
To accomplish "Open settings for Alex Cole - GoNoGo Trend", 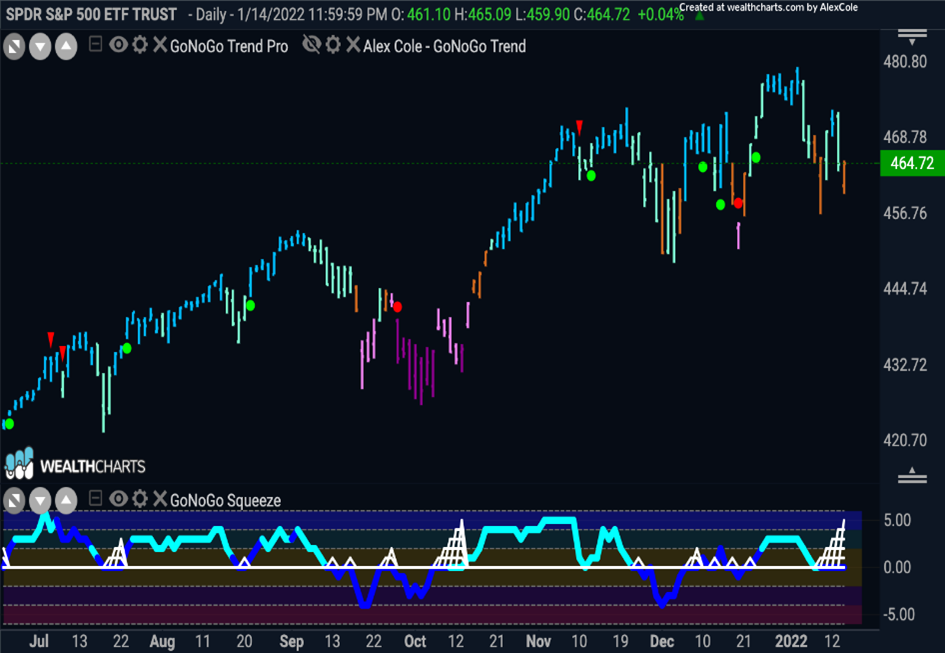I will [x=333, y=44].
